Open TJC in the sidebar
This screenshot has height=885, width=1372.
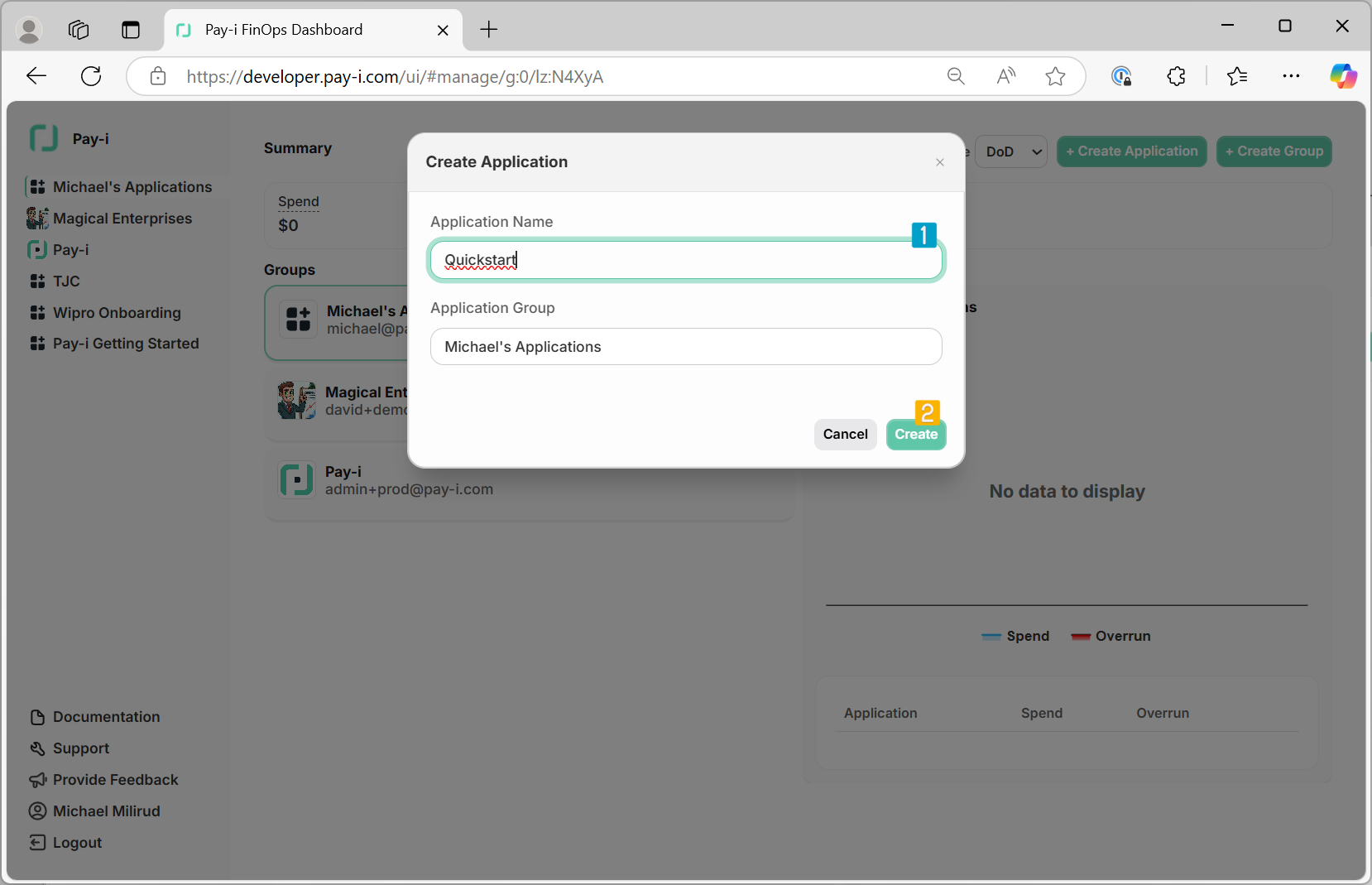pyautogui.click(x=55, y=281)
